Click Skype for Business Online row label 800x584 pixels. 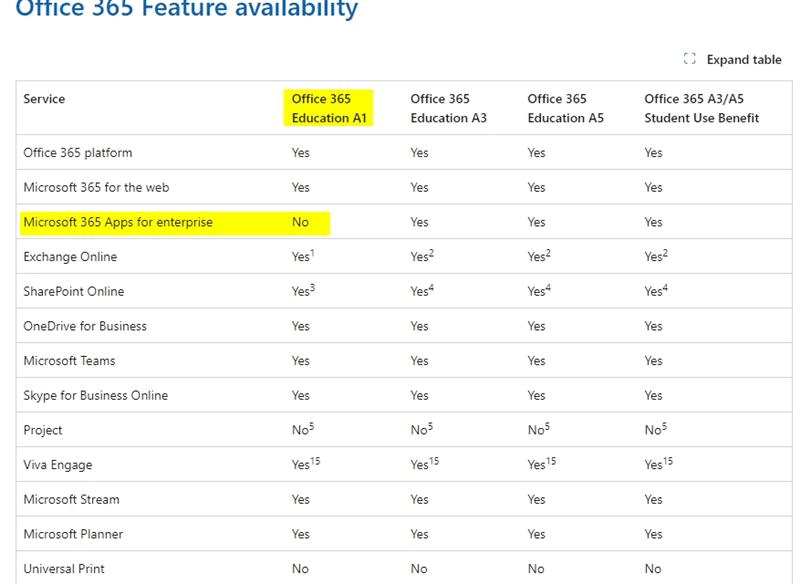click(x=95, y=396)
